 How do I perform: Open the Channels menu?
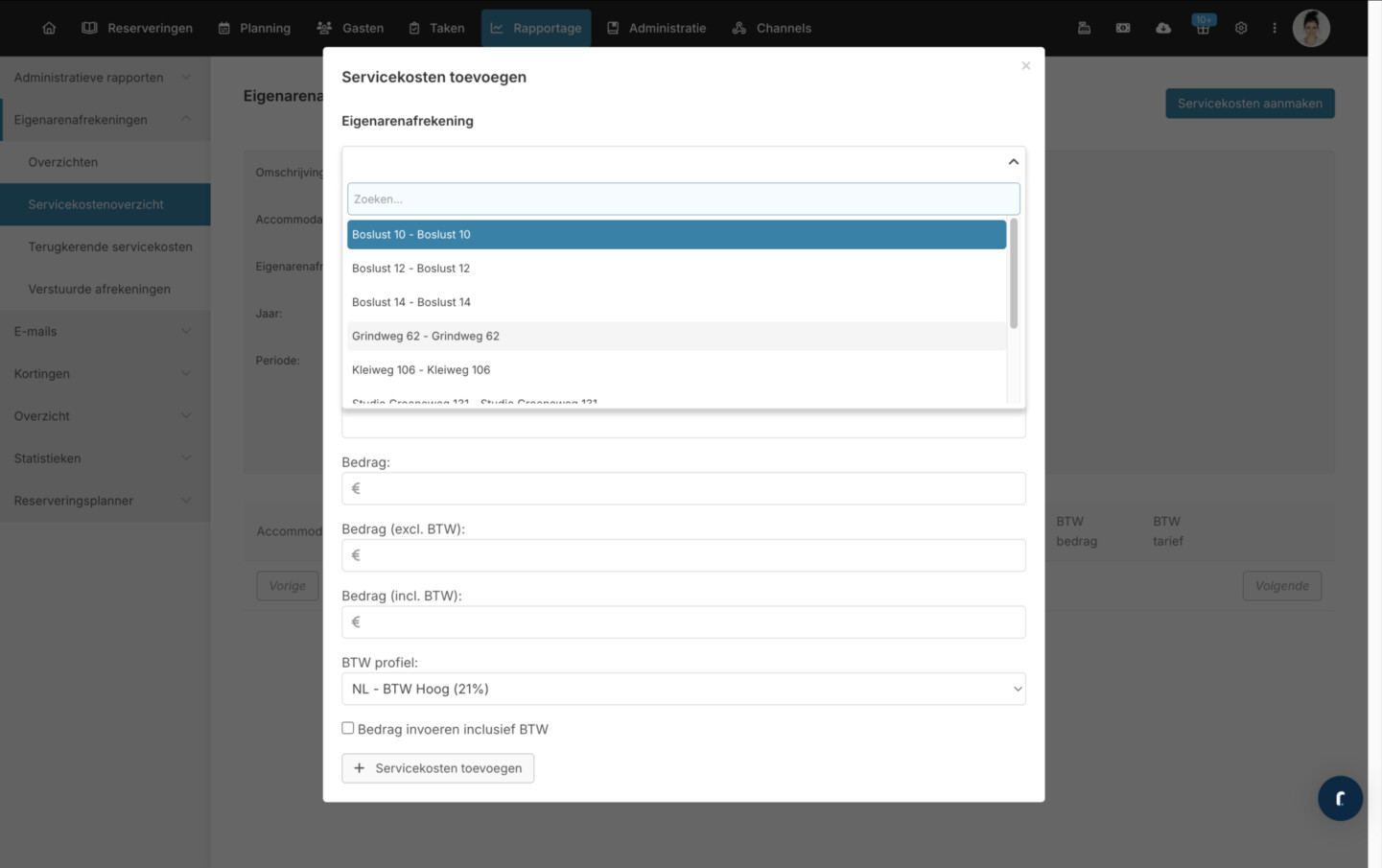(x=772, y=28)
